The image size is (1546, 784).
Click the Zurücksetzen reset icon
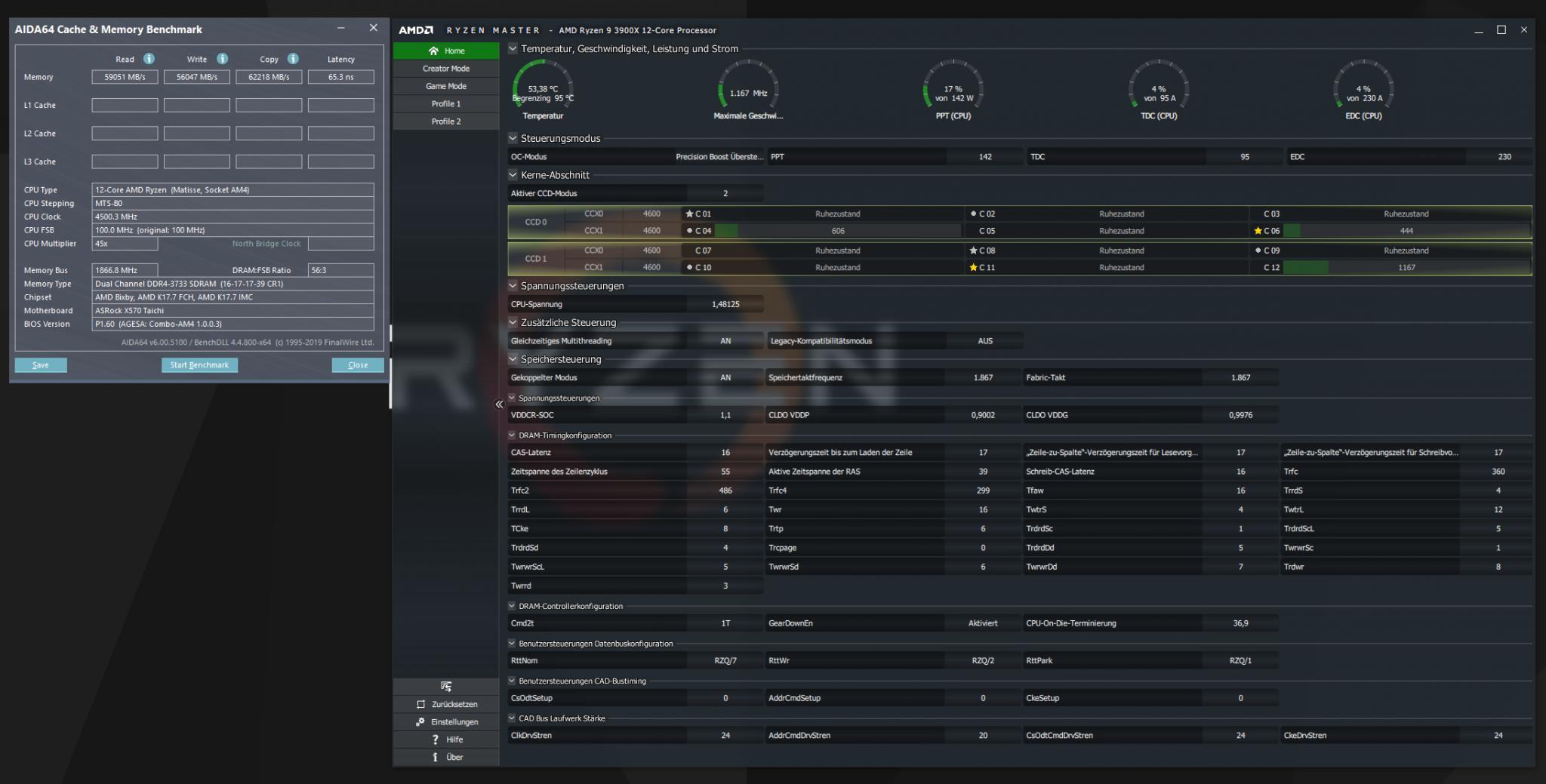420,704
